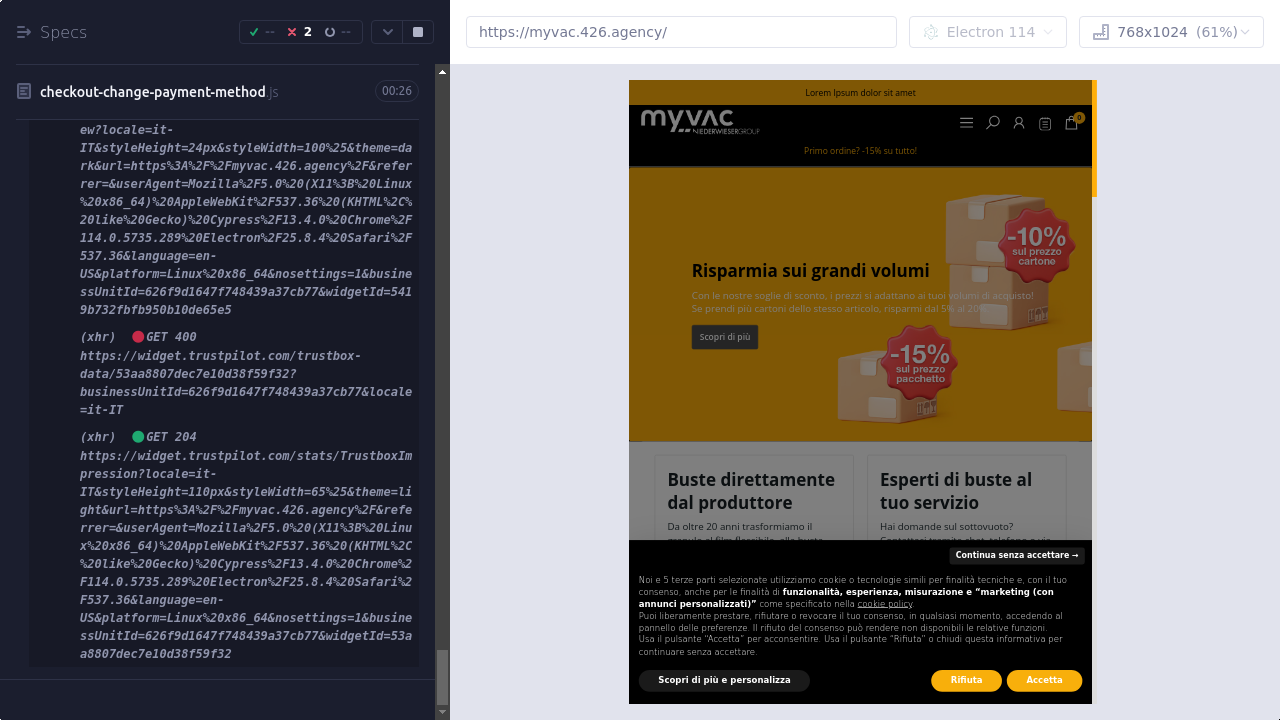Click Scopri di più e personalizza
The height and width of the screenshot is (720, 1280).
[724, 681]
